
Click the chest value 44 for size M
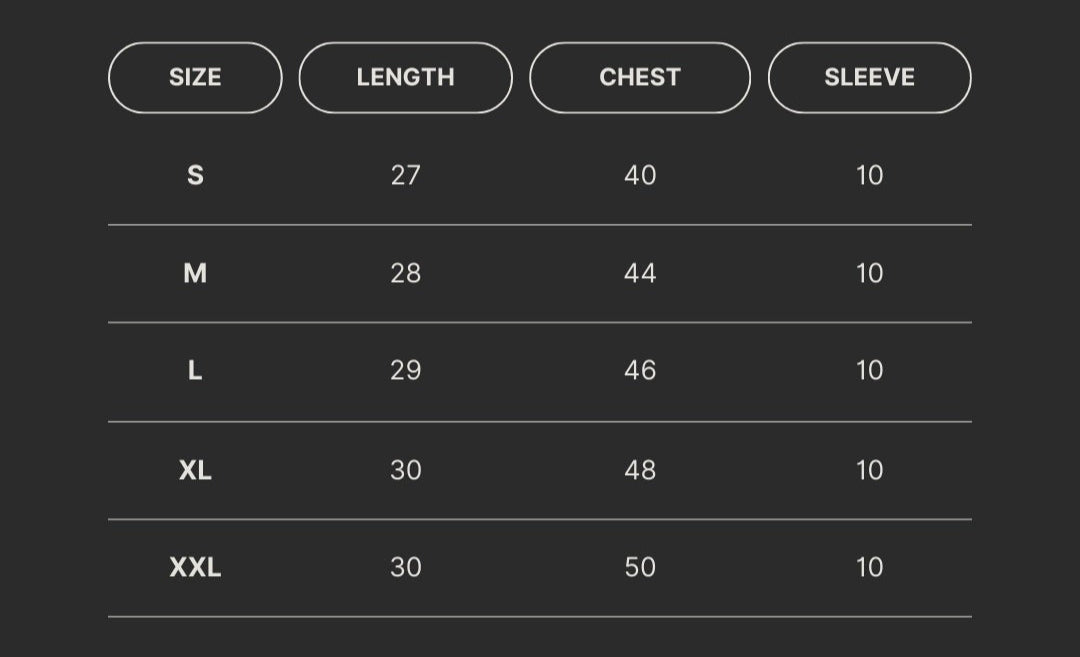(640, 273)
